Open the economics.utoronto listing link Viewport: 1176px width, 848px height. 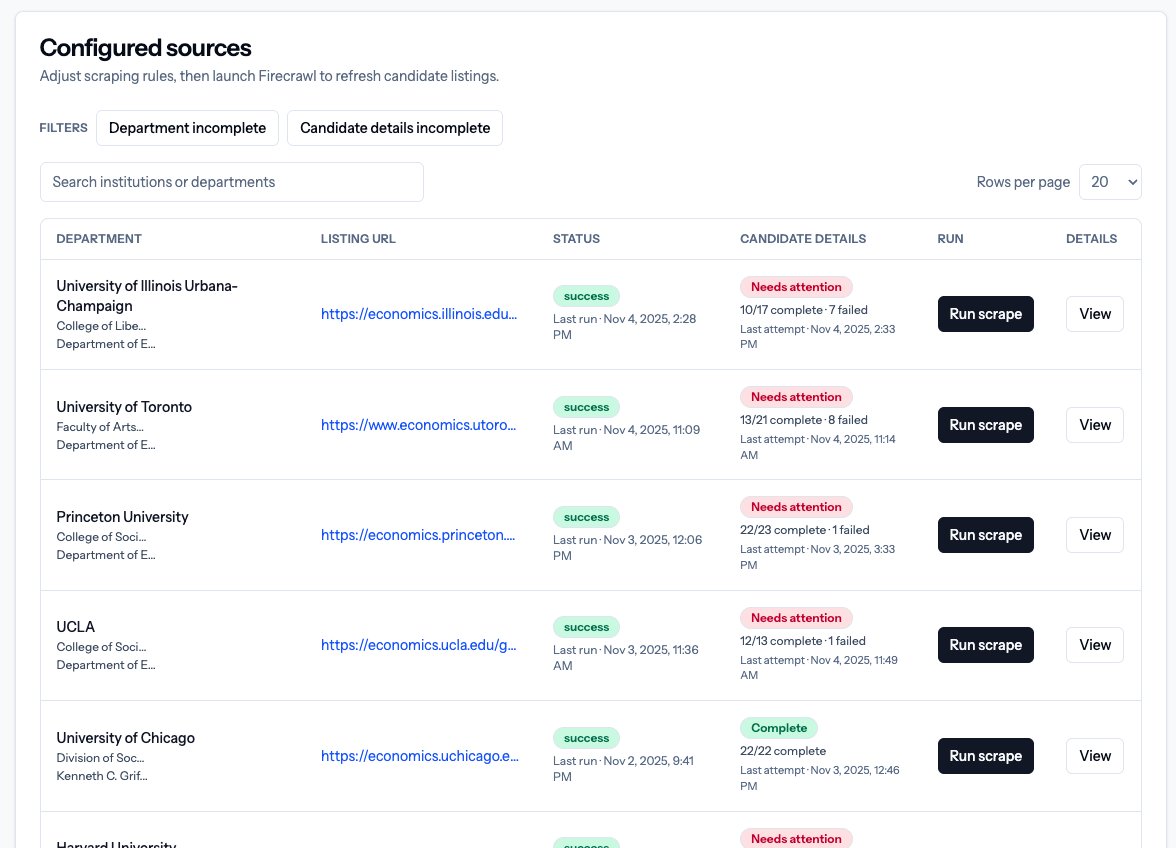418,425
